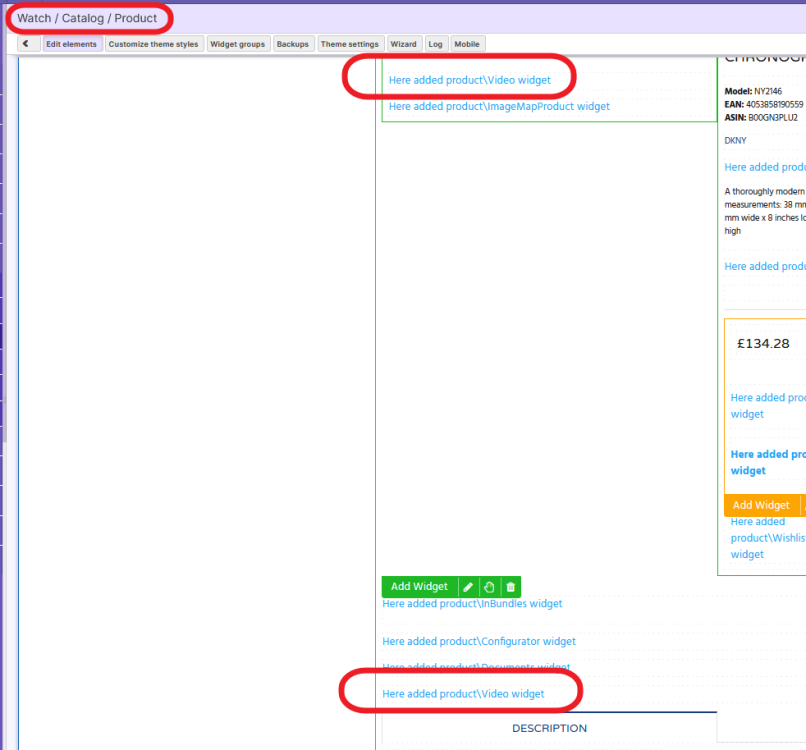Open the DESCRIPTION tab
This screenshot has width=806, height=750.
pyautogui.click(x=549, y=728)
